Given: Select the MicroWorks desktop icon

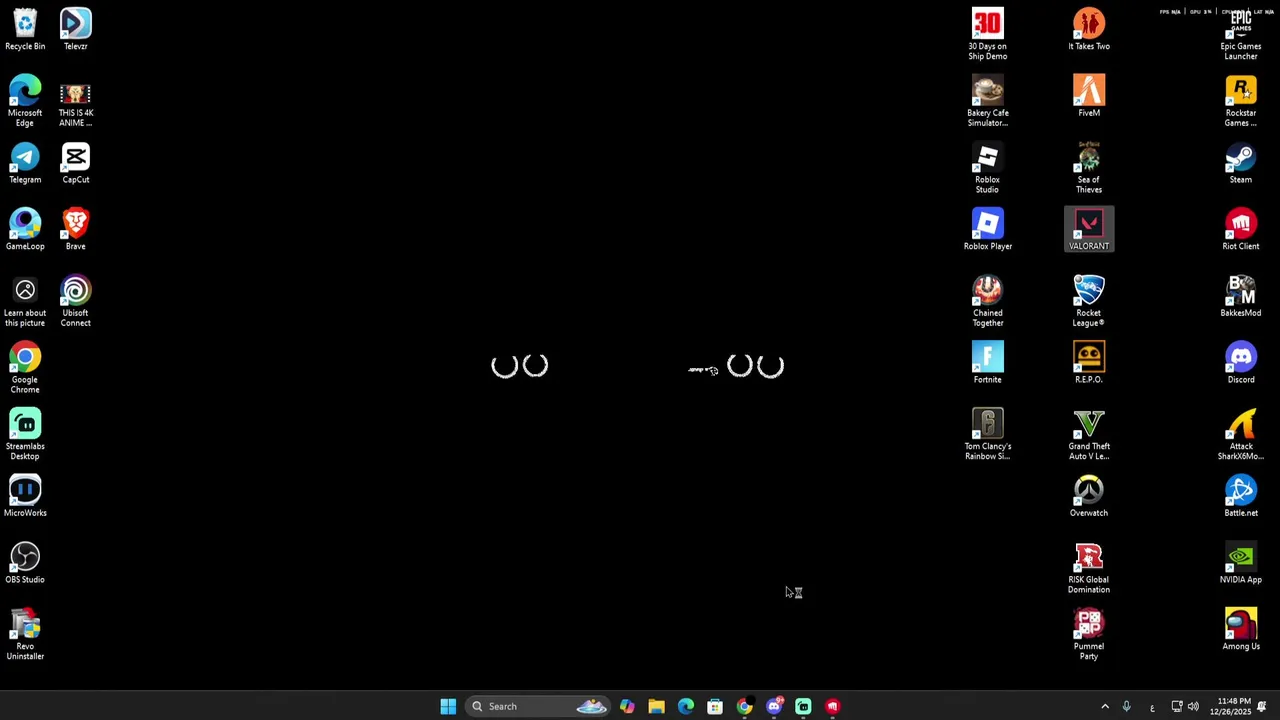Looking at the screenshot, I should [25, 496].
